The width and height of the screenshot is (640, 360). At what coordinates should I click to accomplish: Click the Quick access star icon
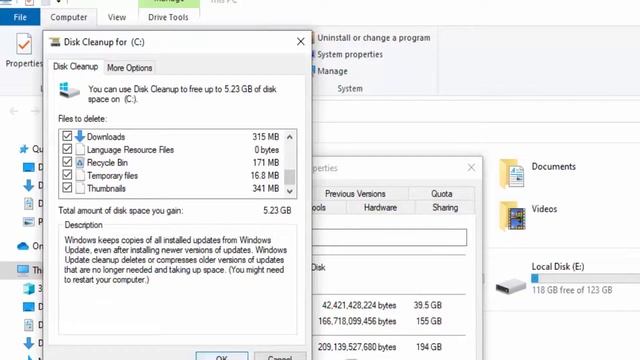pos(24,149)
